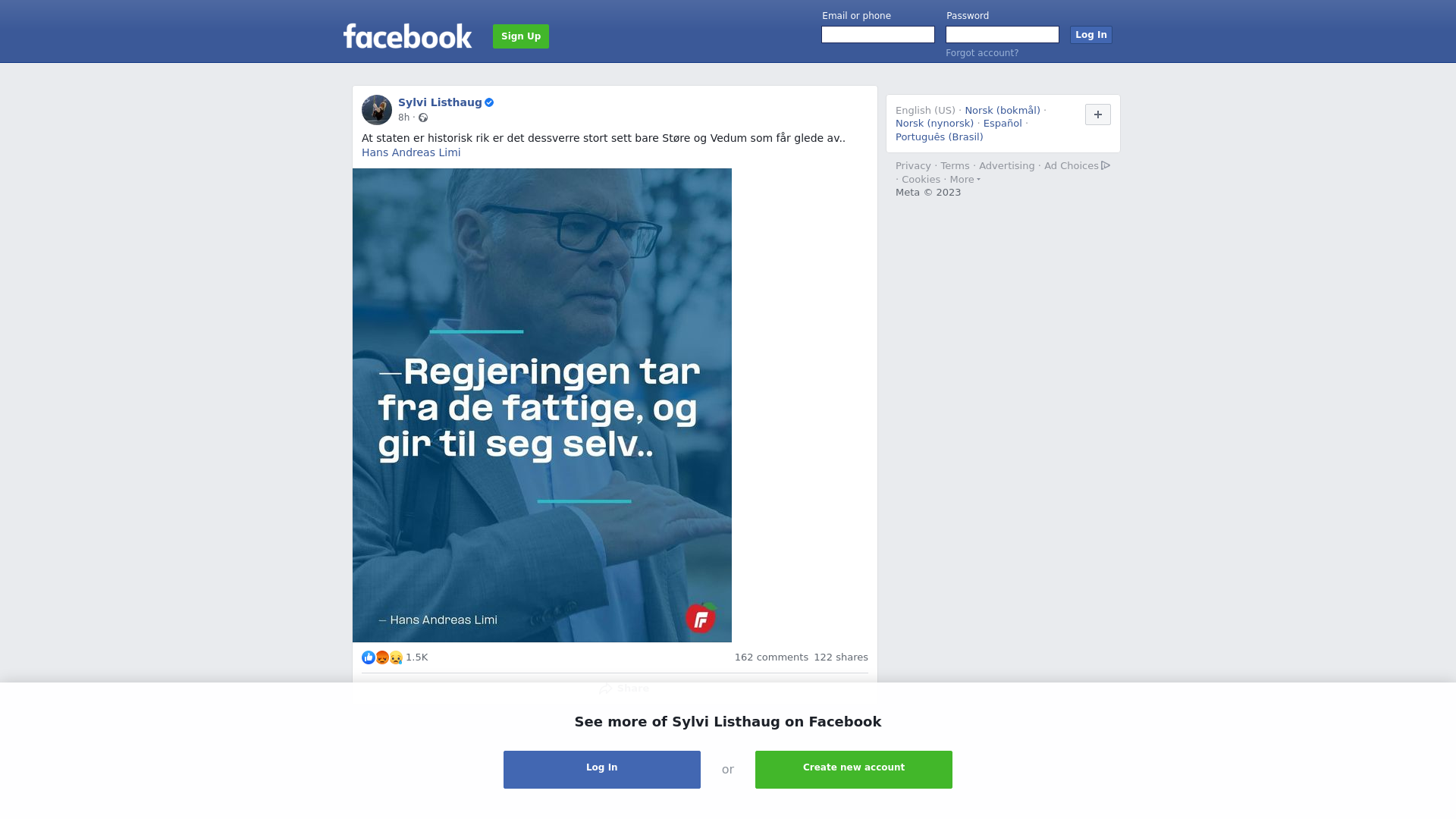Open the plus button for more languages
The width and height of the screenshot is (1456, 819).
click(x=1098, y=115)
